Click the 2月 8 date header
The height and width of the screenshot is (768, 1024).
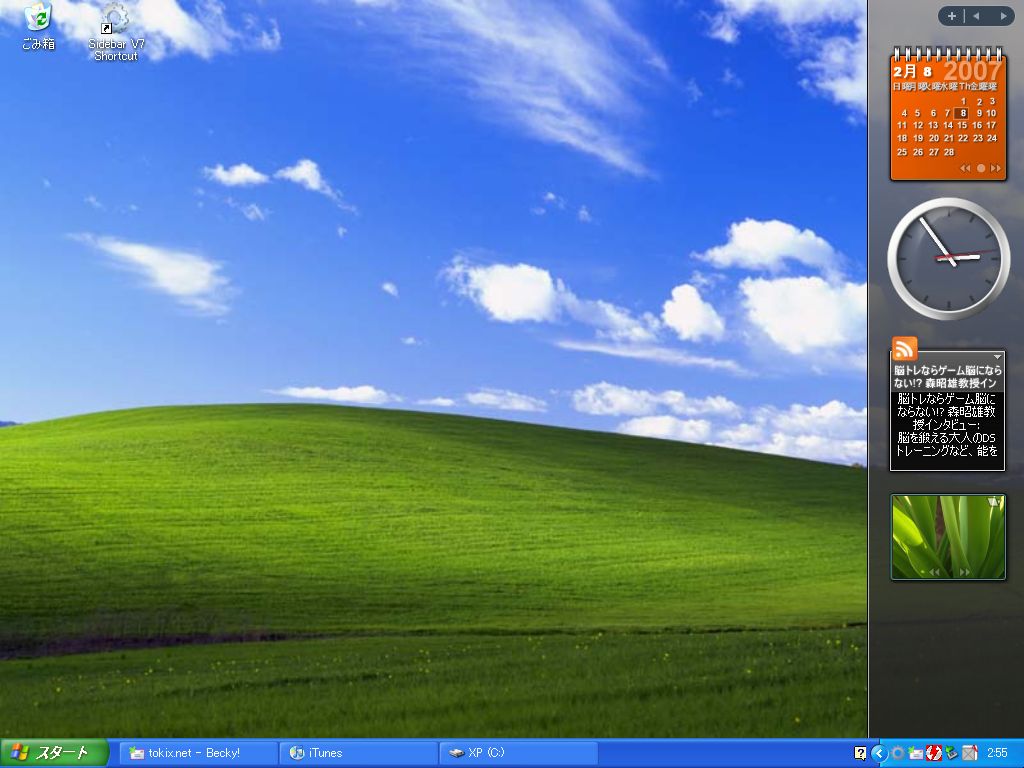913,72
